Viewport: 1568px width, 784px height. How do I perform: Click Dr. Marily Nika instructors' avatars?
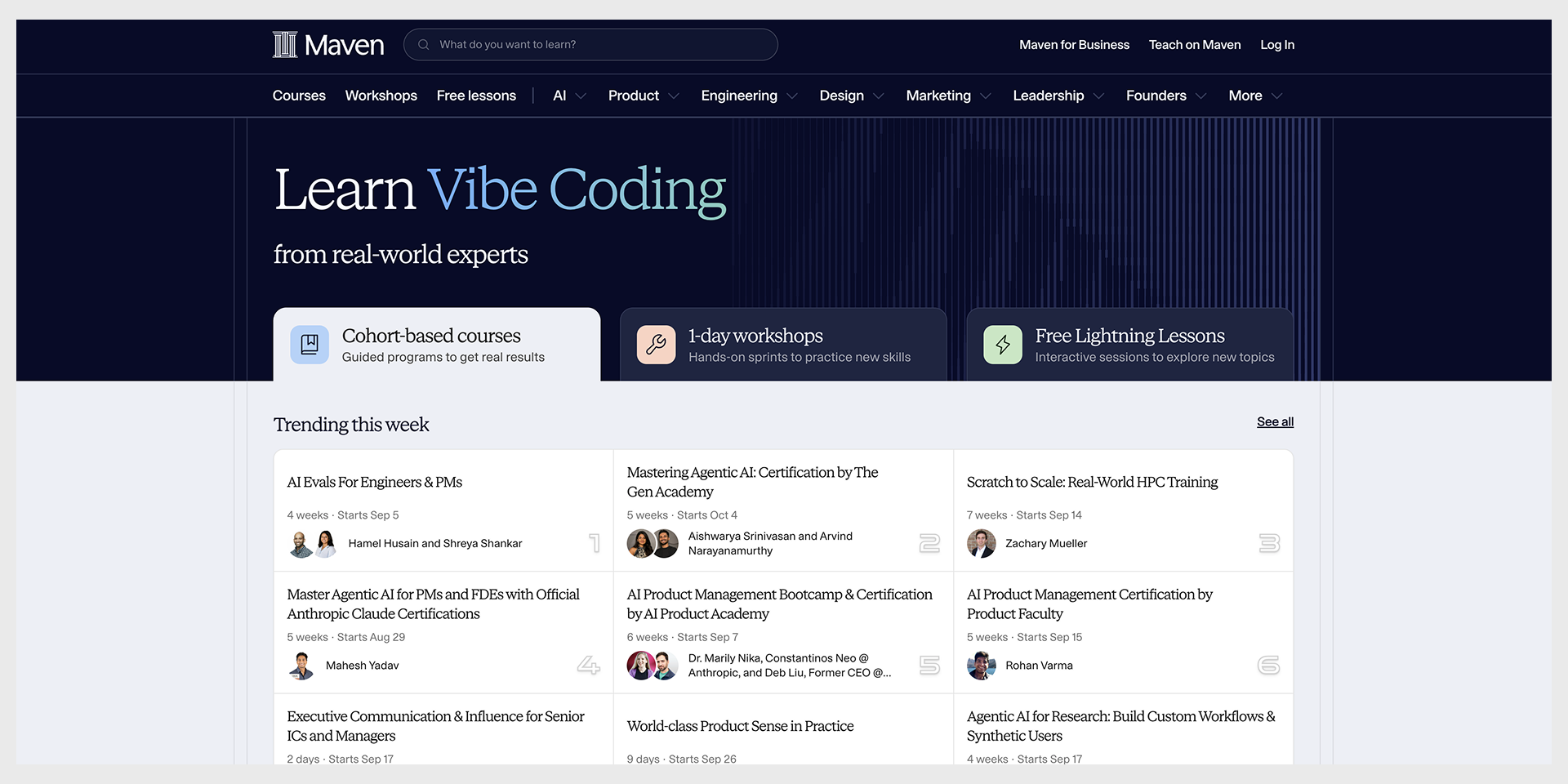[x=653, y=666]
